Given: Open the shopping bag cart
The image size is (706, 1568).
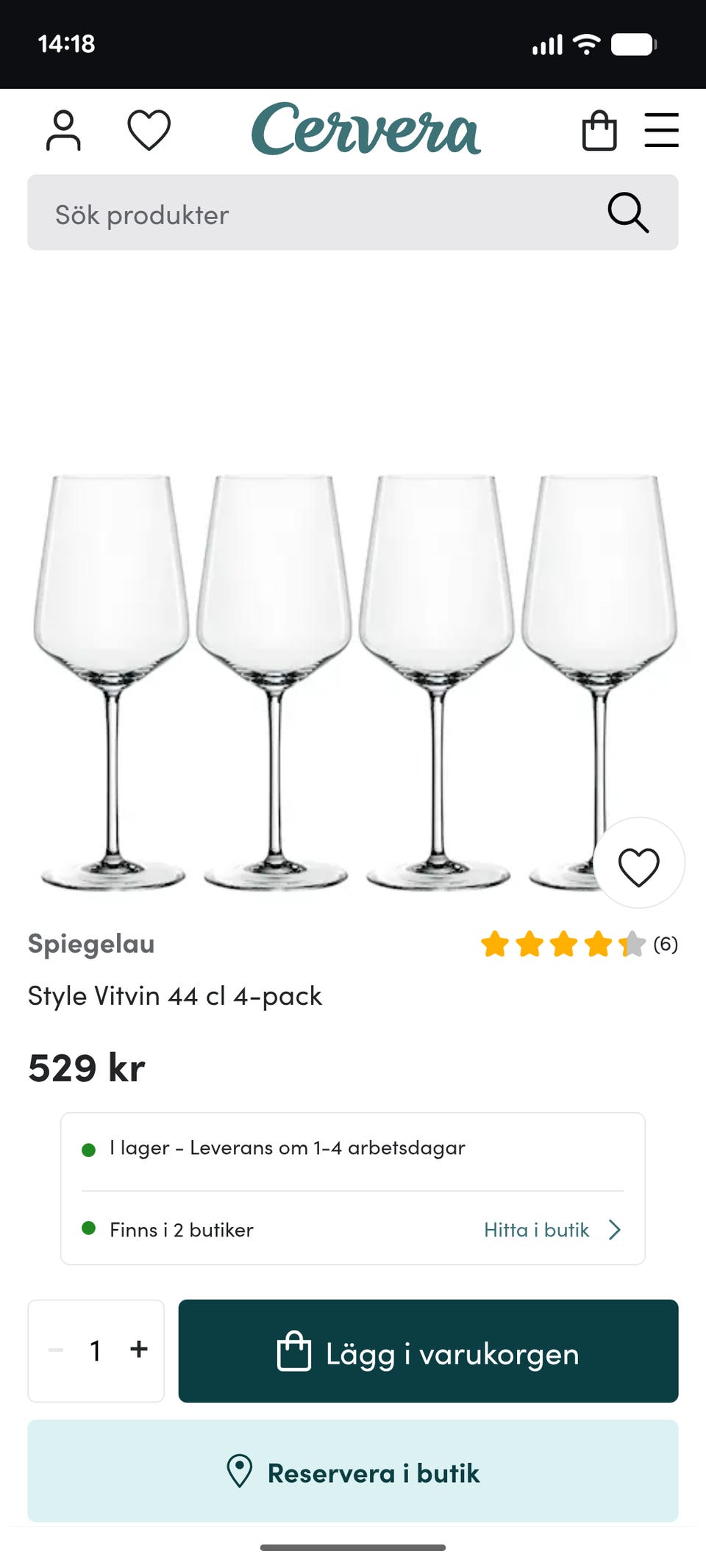Looking at the screenshot, I should pyautogui.click(x=599, y=131).
